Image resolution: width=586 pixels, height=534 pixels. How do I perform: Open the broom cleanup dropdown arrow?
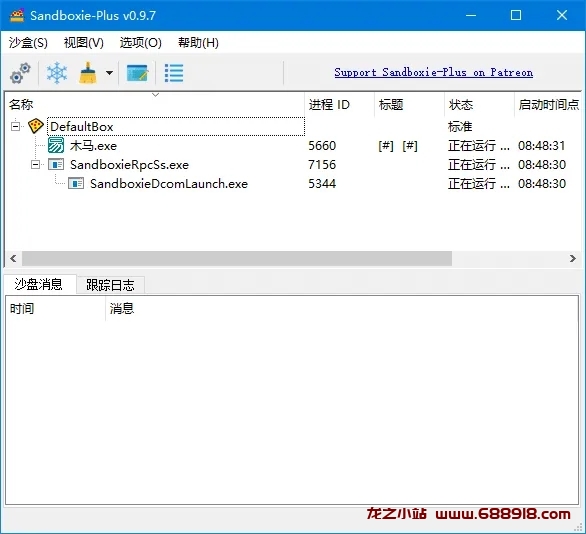pos(109,73)
